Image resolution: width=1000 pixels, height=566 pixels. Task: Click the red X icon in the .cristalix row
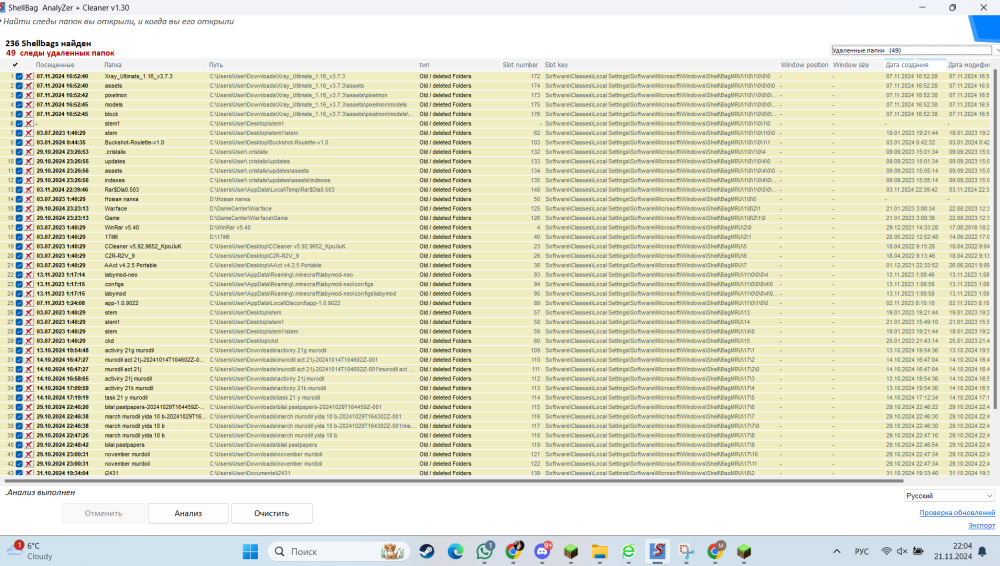29,152
